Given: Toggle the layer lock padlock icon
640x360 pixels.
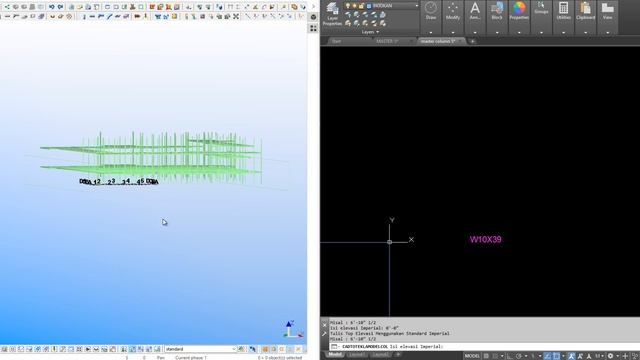Looking at the screenshot, I should tap(361, 6).
